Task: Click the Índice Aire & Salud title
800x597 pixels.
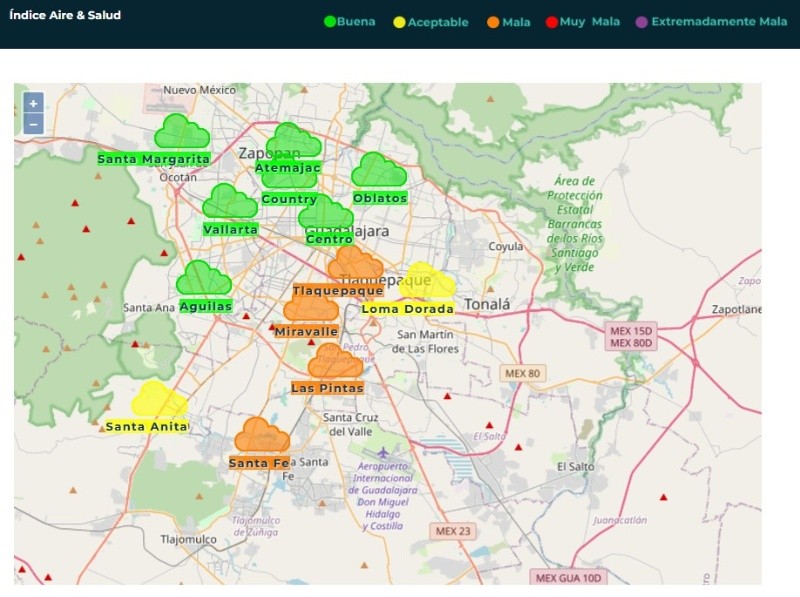Action: click(x=65, y=16)
